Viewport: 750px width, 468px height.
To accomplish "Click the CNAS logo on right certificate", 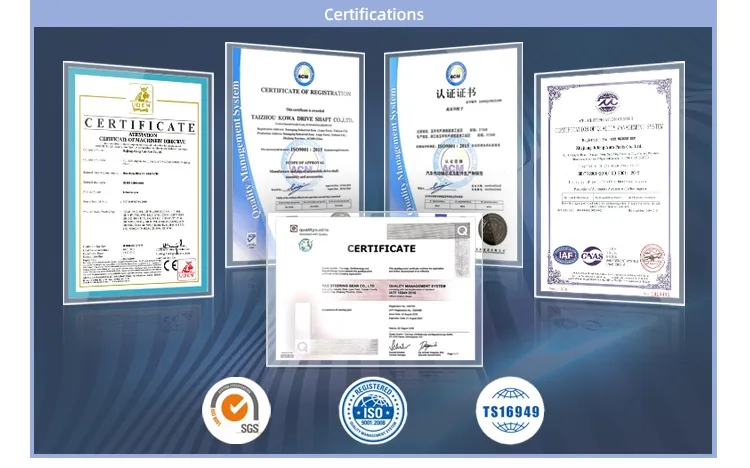I will [x=591, y=258].
